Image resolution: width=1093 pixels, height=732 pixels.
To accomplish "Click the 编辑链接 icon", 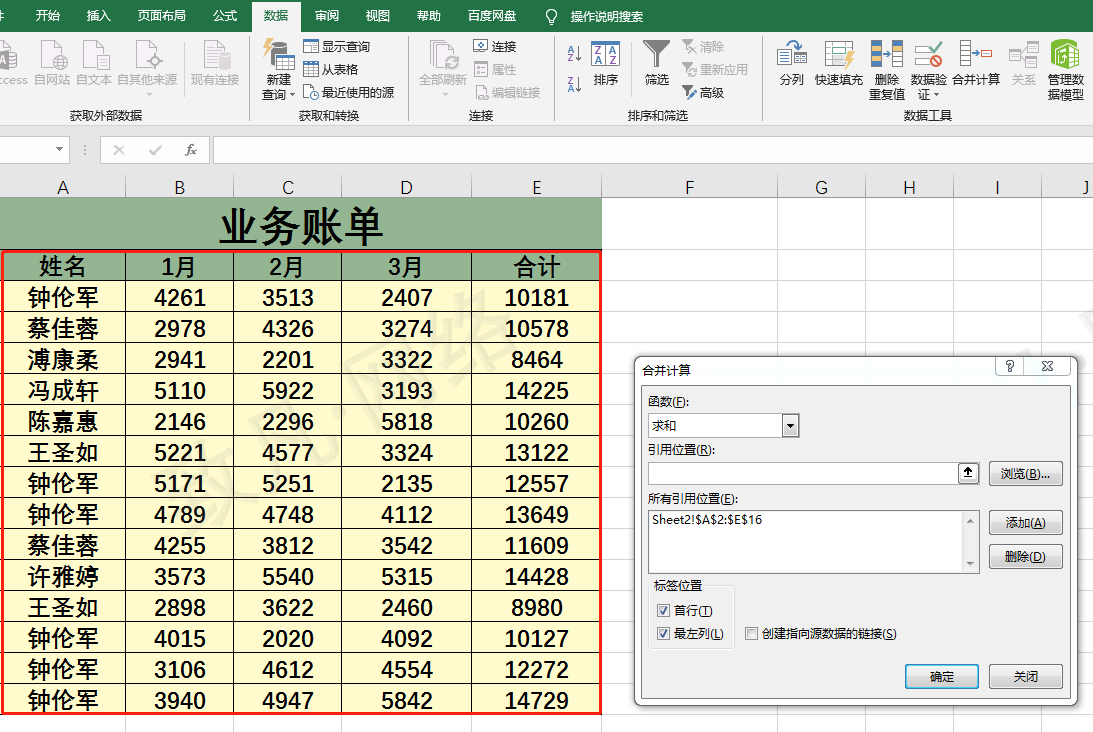I will coord(482,92).
